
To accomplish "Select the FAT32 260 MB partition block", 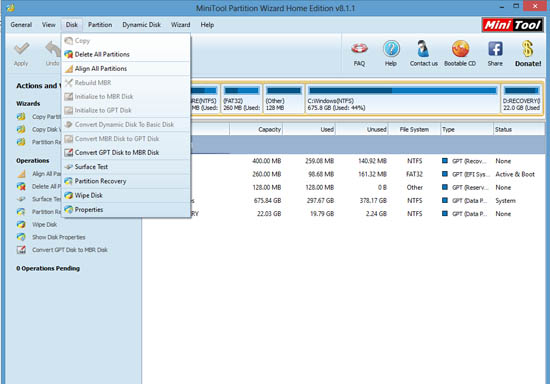I will (x=242, y=99).
